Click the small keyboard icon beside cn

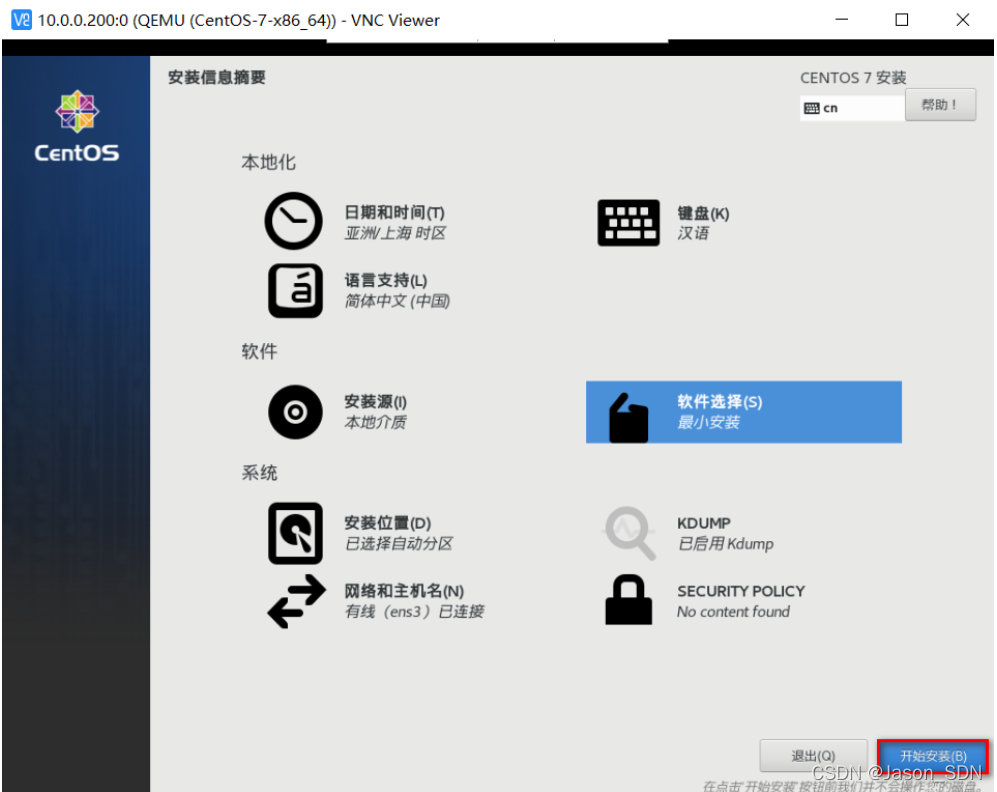point(811,108)
